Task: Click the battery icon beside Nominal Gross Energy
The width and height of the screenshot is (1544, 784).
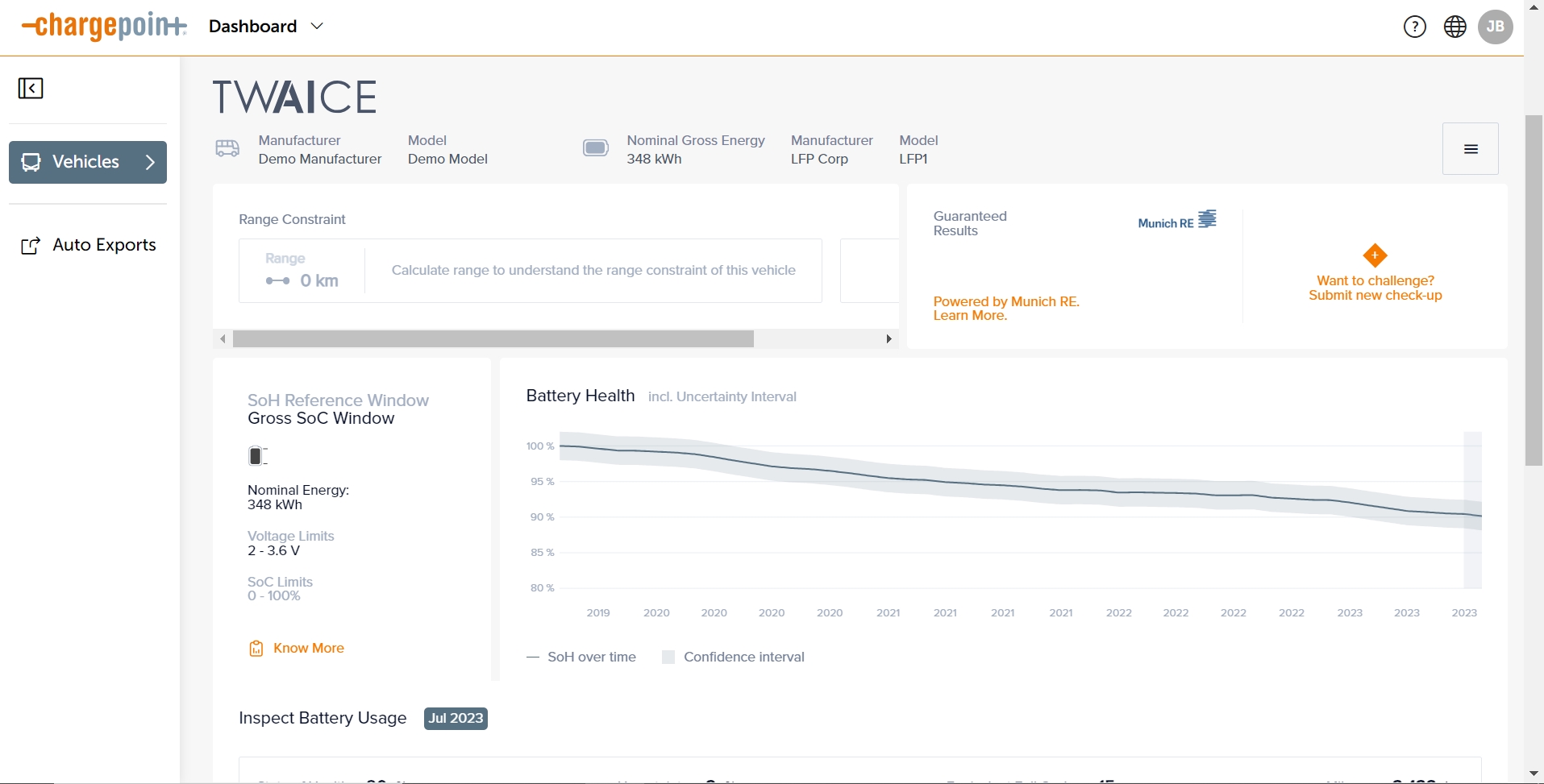Action: [x=596, y=148]
